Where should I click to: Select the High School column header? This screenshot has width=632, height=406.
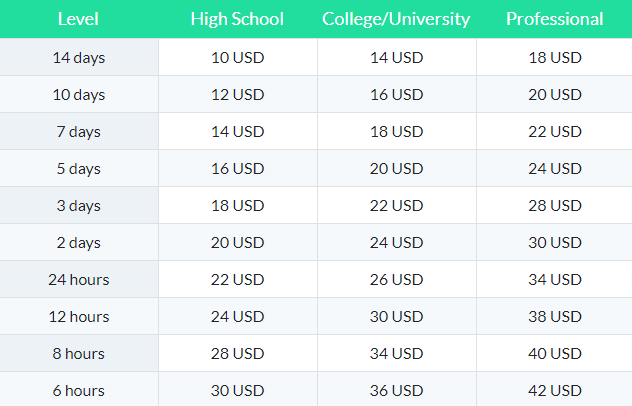point(237,19)
